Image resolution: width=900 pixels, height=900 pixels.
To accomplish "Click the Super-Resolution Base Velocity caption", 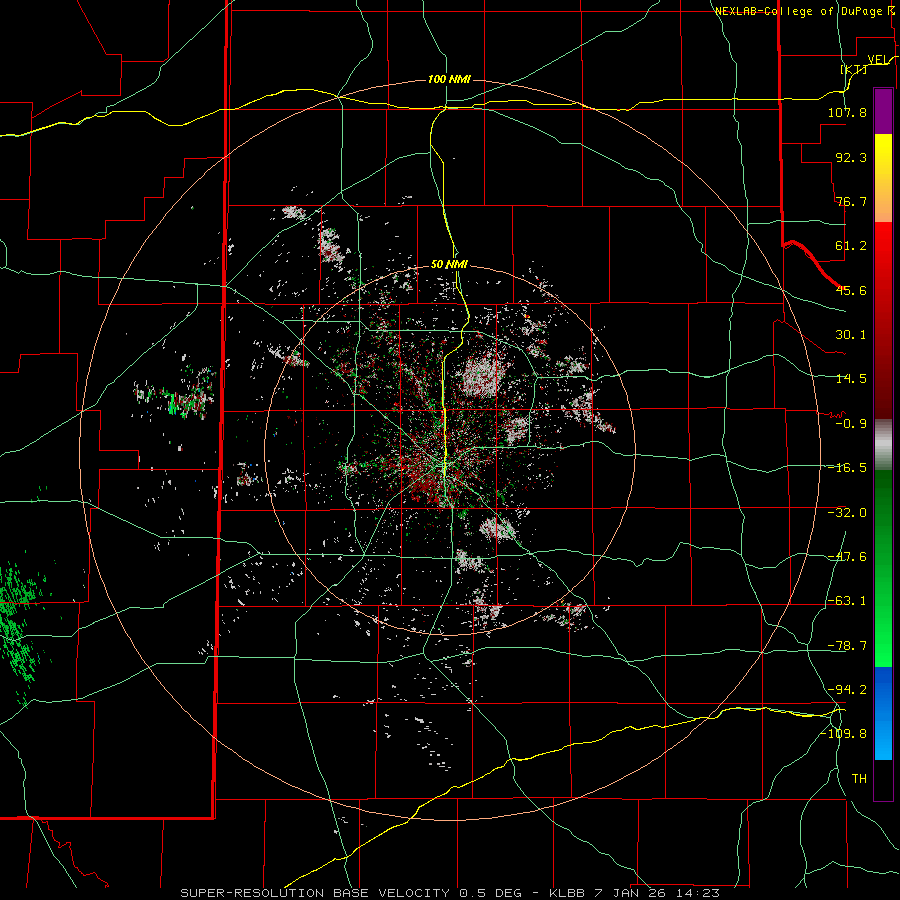I will (x=450, y=893).
